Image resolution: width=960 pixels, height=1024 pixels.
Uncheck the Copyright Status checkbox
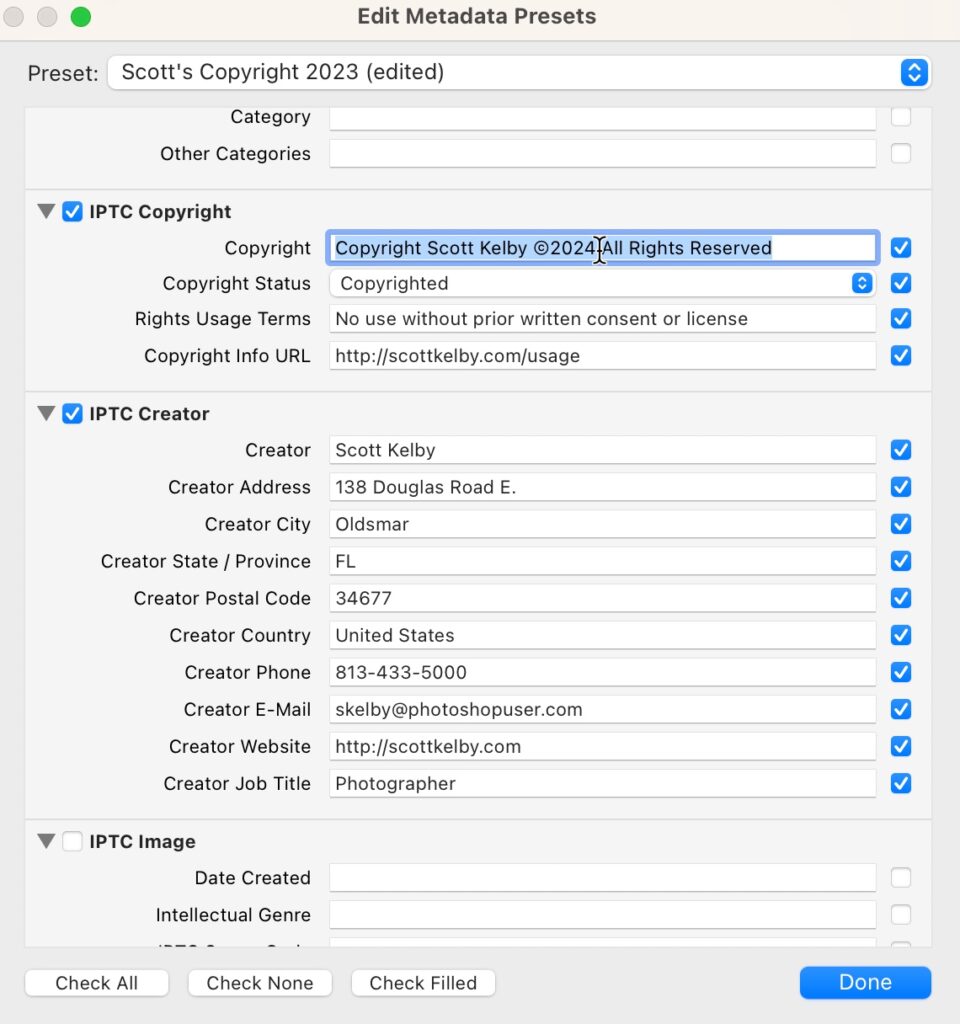901,283
